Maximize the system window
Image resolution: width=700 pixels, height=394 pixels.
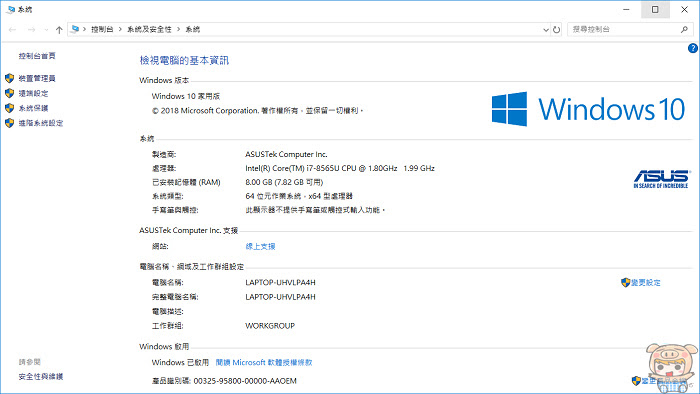[655, 9]
